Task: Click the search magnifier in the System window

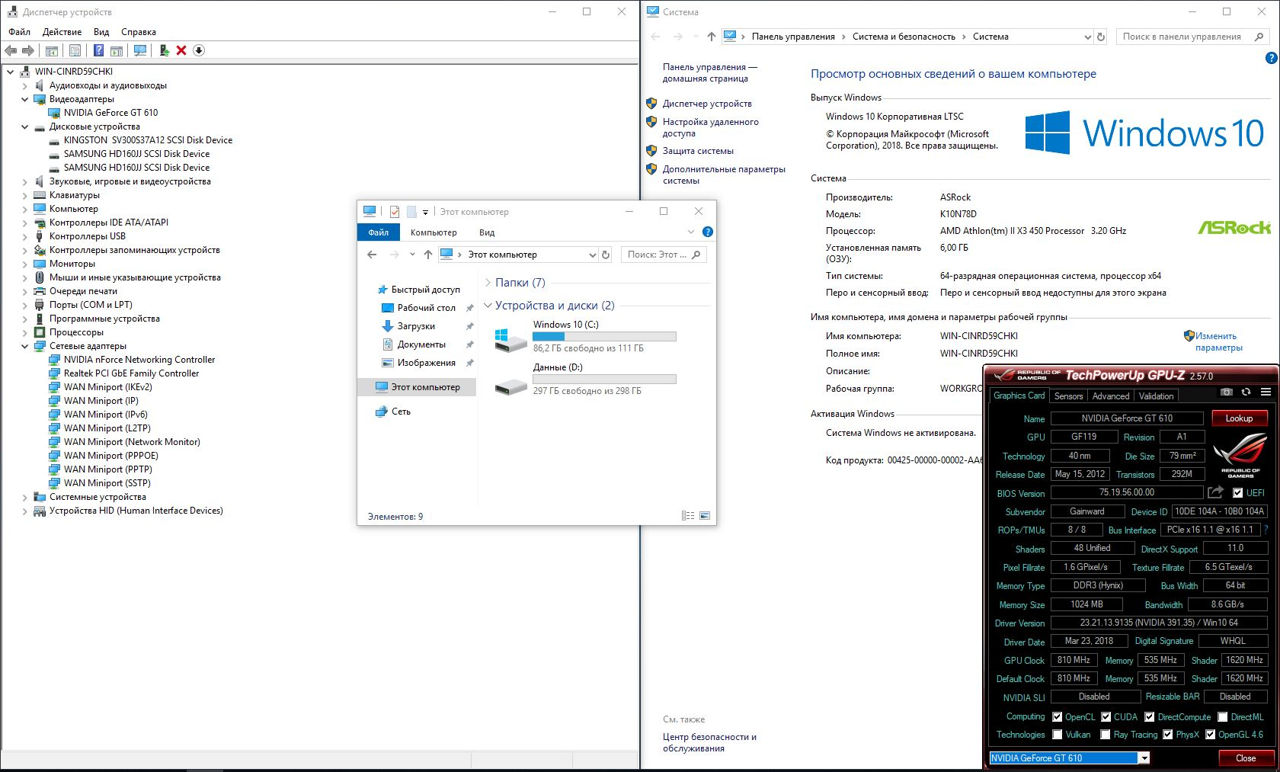Action: (1260, 36)
